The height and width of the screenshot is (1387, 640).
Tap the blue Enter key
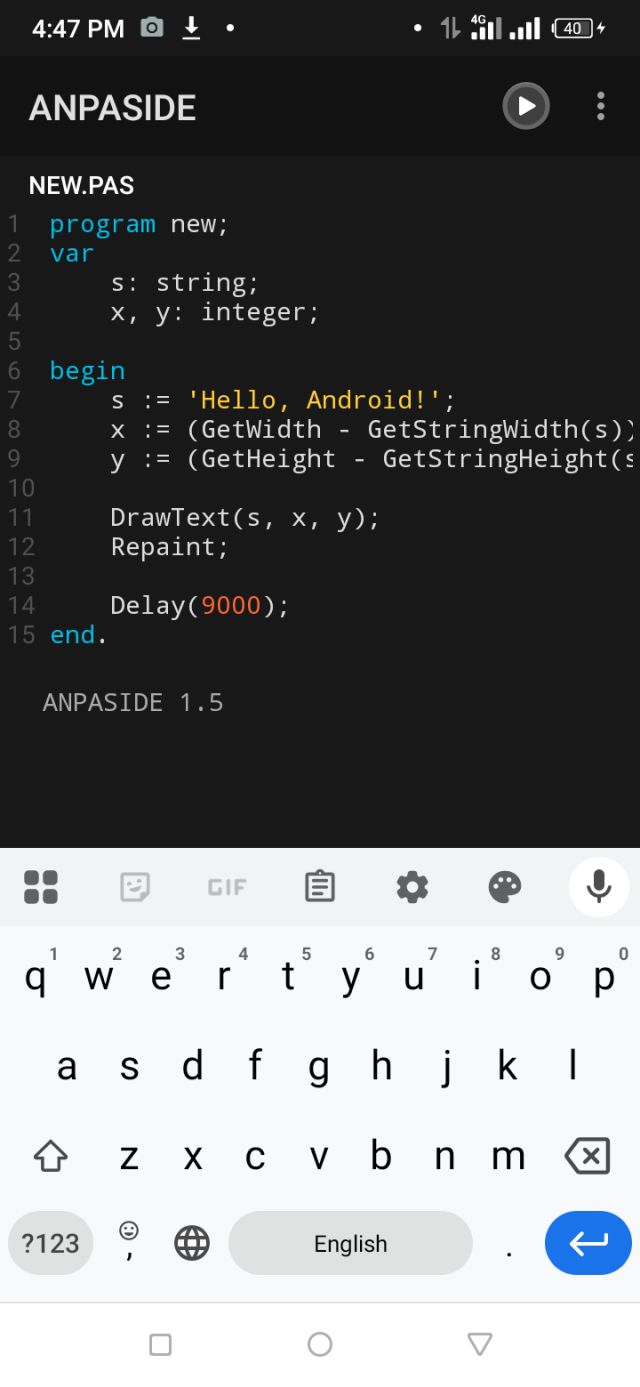(x=588, y=1243)
